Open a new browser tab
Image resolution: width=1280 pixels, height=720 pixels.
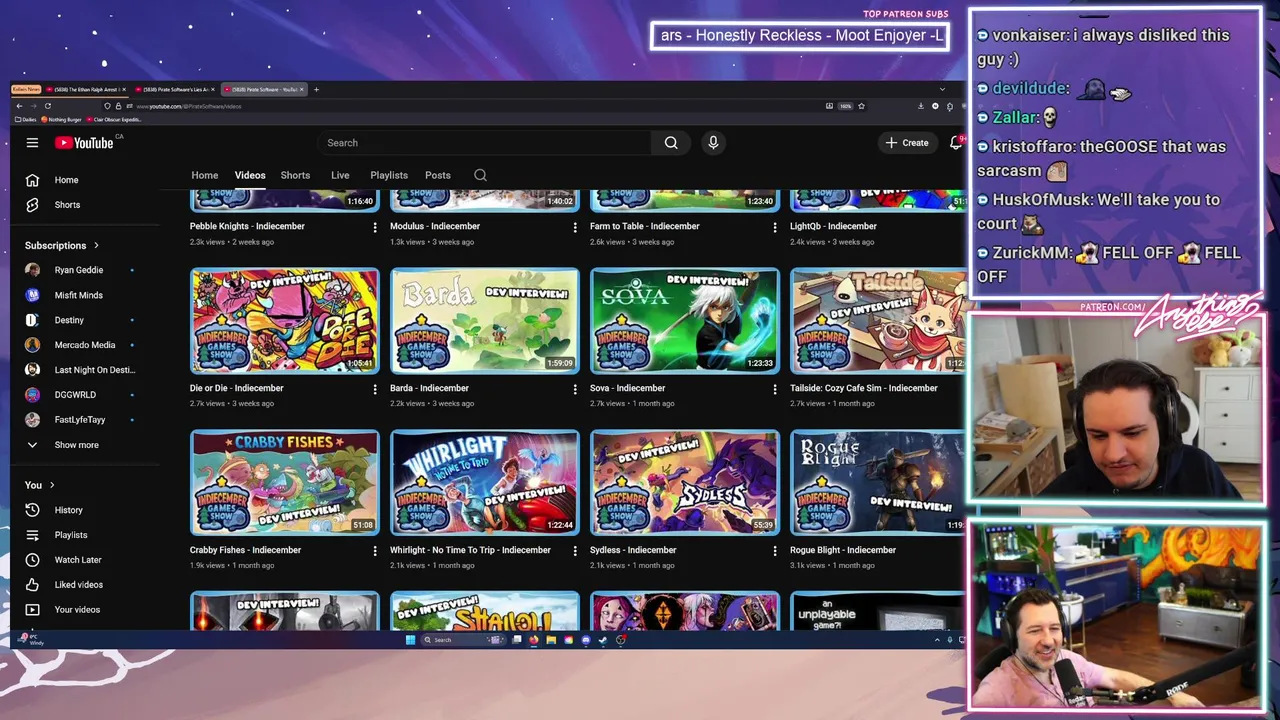(x=316, y=90)
